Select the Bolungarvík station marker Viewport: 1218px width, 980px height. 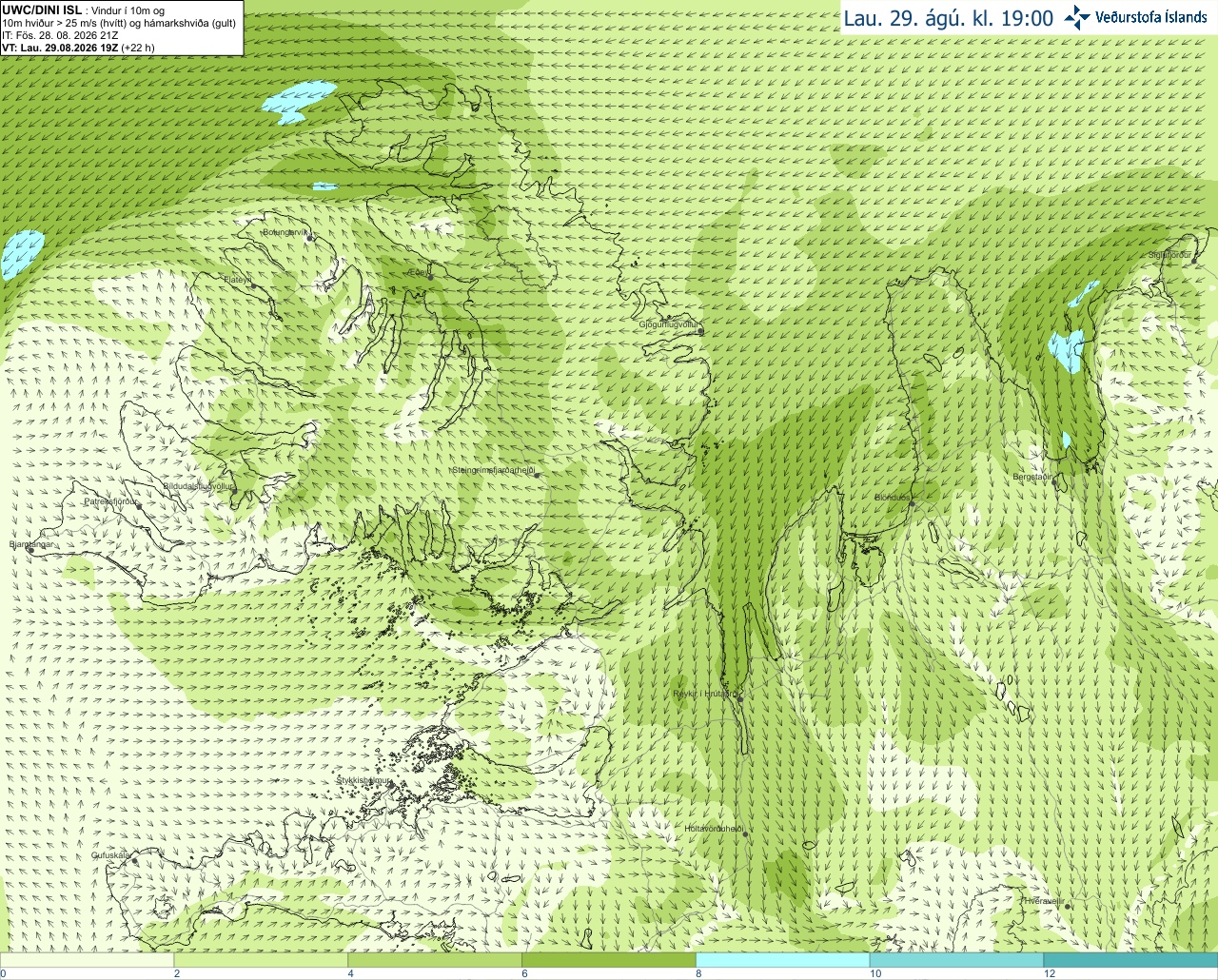[x=310, y=238]
